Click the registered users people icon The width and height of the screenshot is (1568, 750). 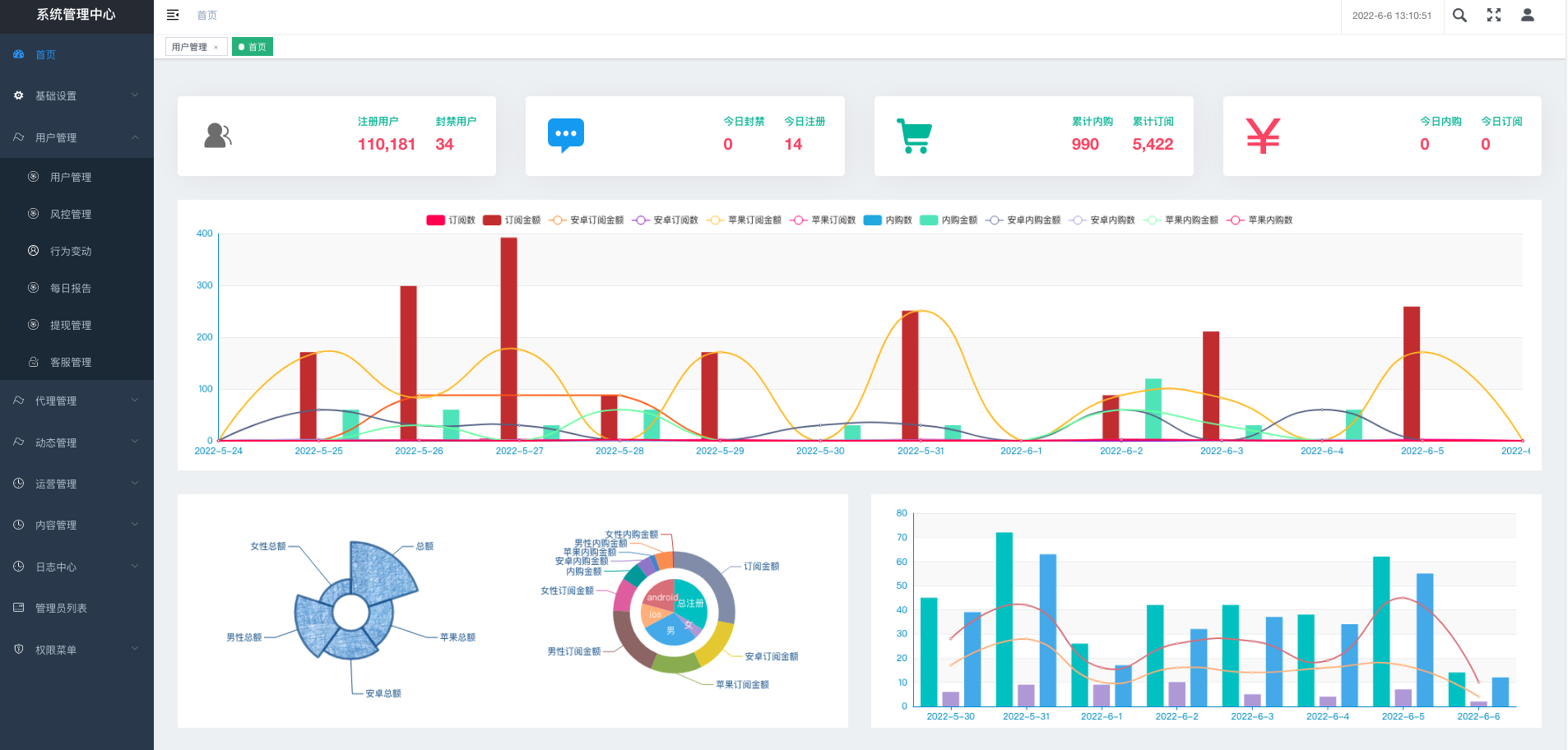(218, 136)
